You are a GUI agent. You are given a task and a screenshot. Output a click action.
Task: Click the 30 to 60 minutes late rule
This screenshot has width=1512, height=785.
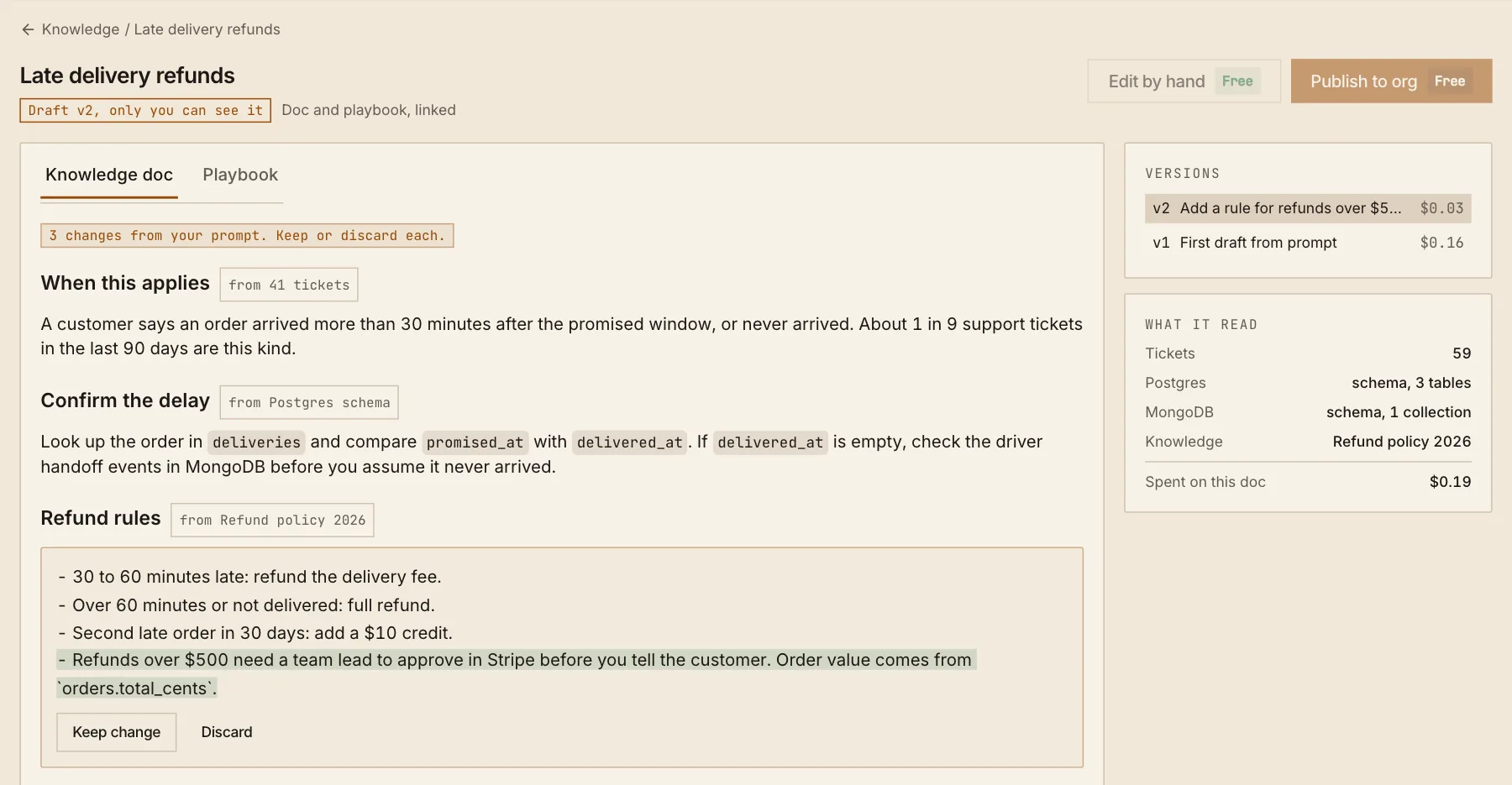click(x=250, y=577)
